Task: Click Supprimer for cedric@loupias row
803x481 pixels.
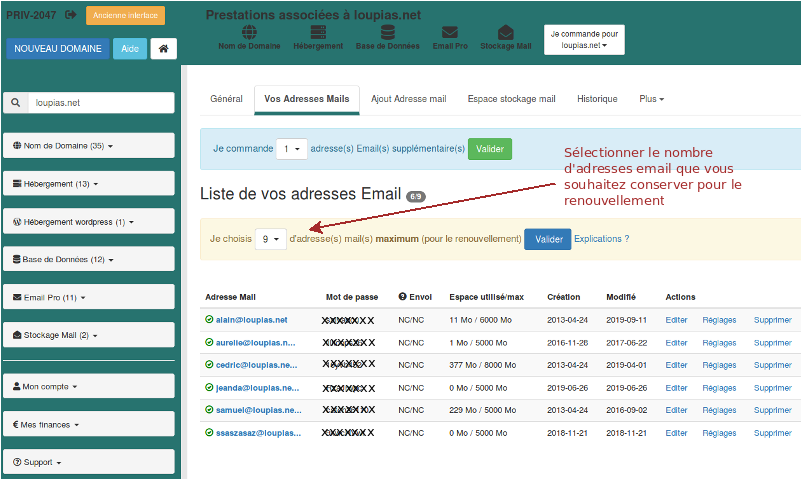Action: tap(773, 365)
